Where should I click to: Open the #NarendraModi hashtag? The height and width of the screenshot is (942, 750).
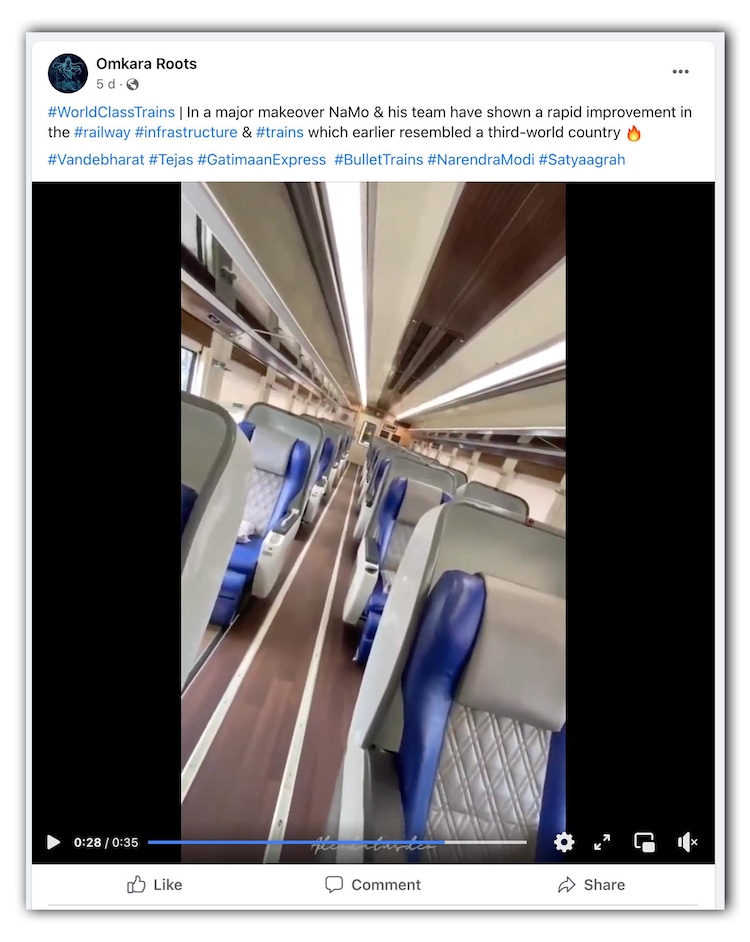tap(481, 160)
